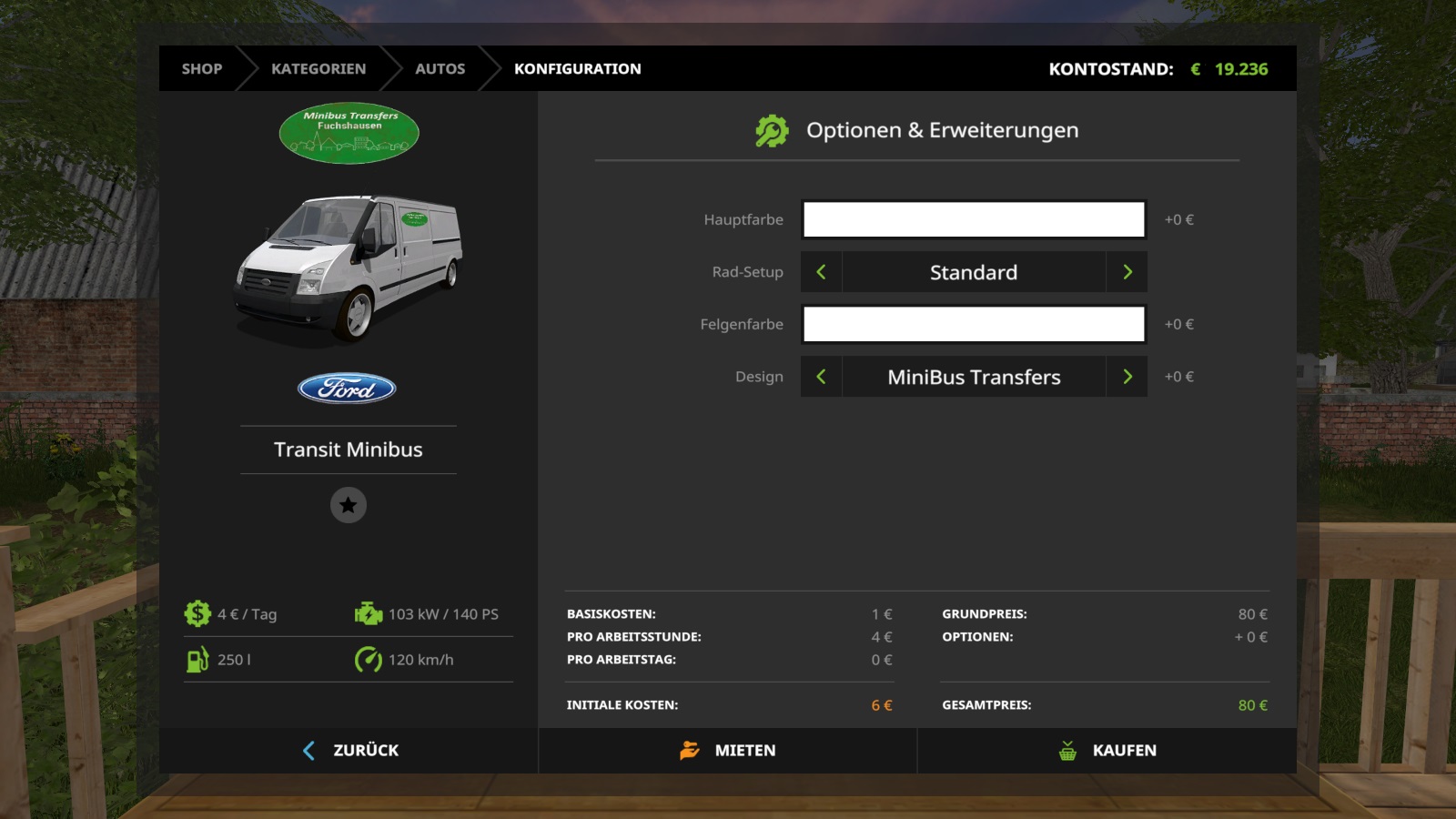Go to Shop breadcrumb

[202, 69]
